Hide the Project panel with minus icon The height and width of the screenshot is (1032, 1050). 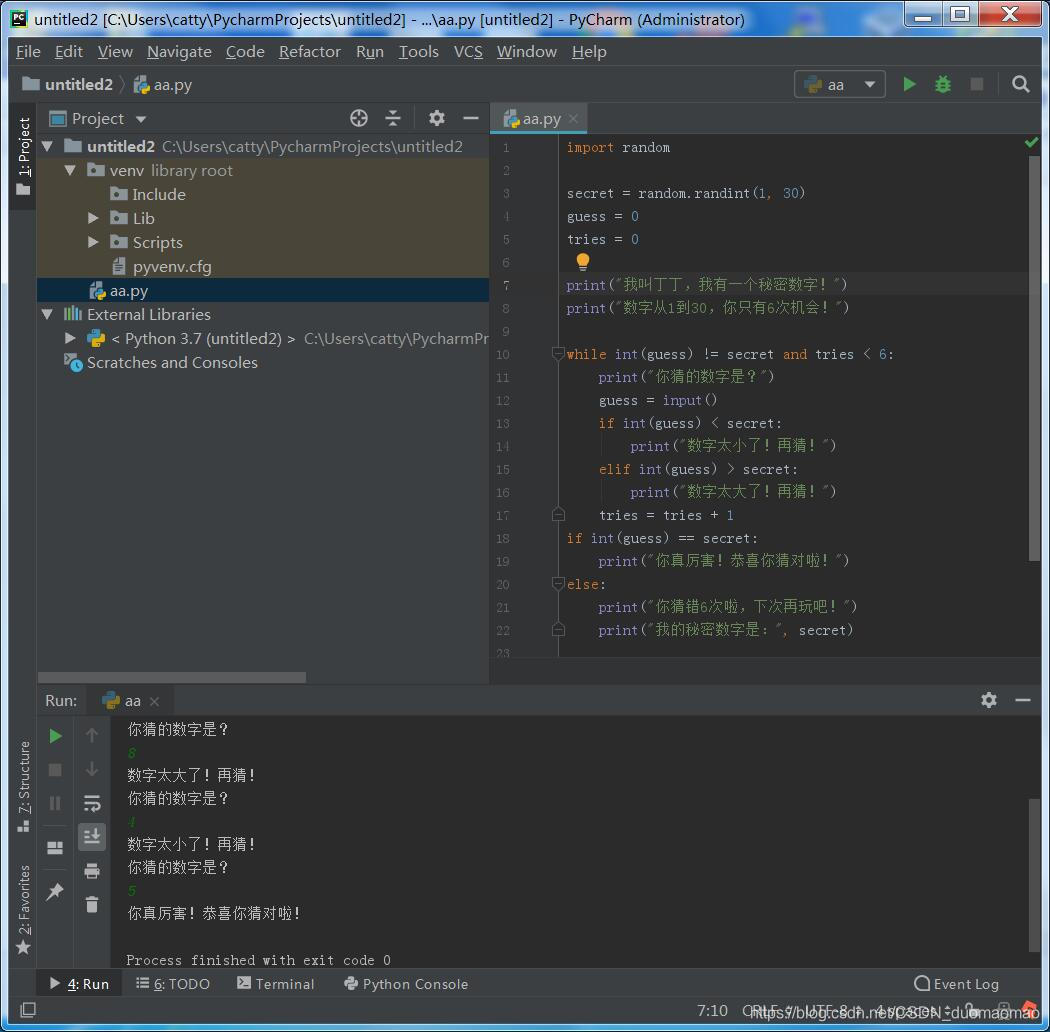pyautogui.click(x=471, y=119)
